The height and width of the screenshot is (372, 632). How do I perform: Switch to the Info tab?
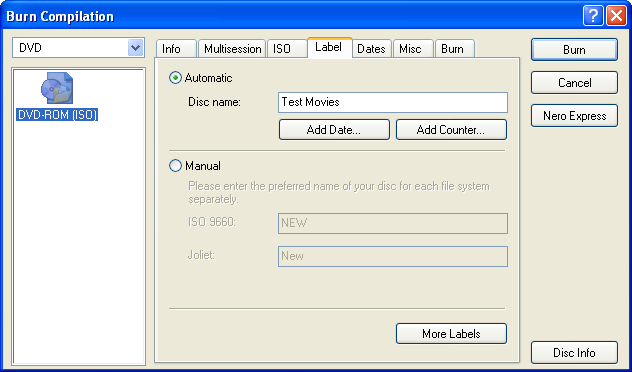coord(176,49)
